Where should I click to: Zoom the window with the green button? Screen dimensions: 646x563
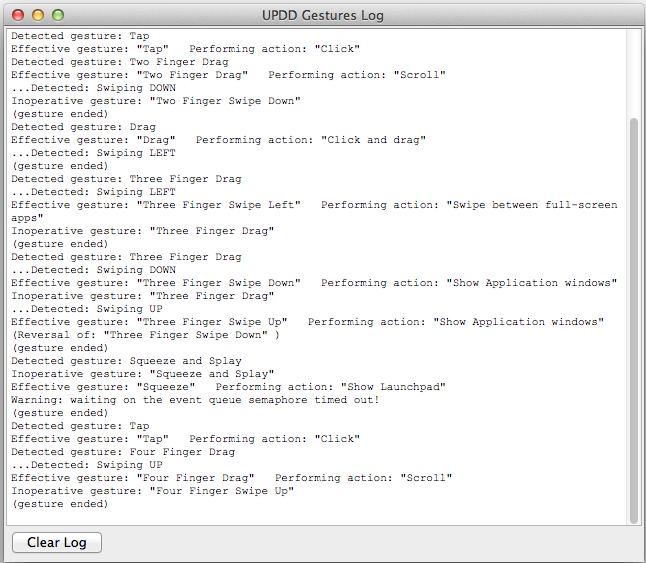58,15
